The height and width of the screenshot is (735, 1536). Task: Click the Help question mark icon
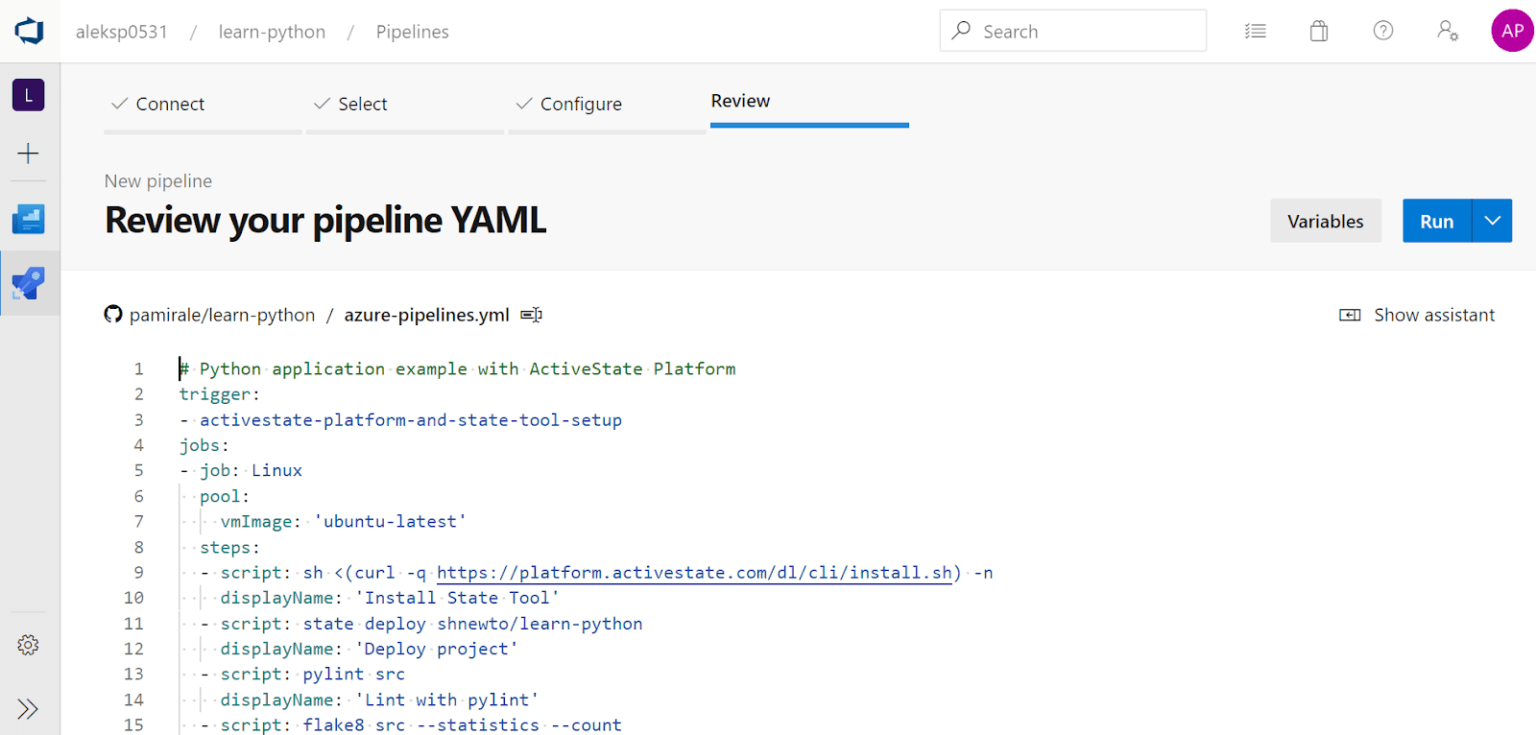click(x=1383, y=31)
